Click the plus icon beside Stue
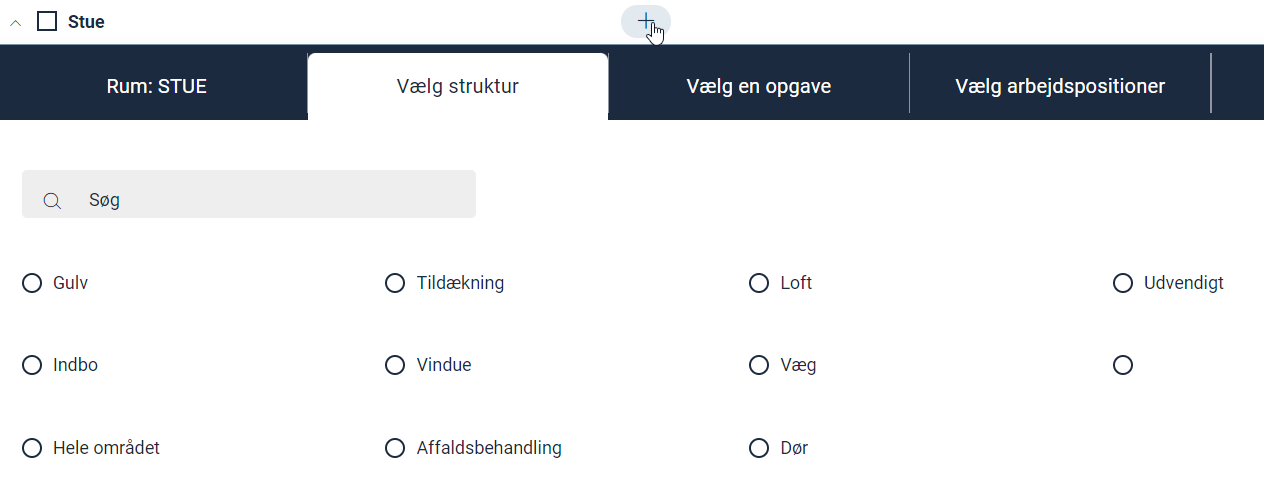The width and height of the screenshot is (1264, 482). pyautogui.click(x=646, y=21)
